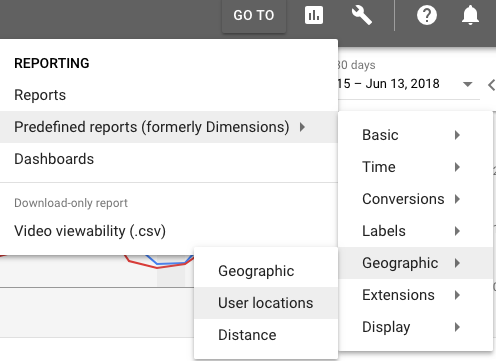Click the Reports bar chart icon
This screenshot has width=496, height=361.
[314, 15]
